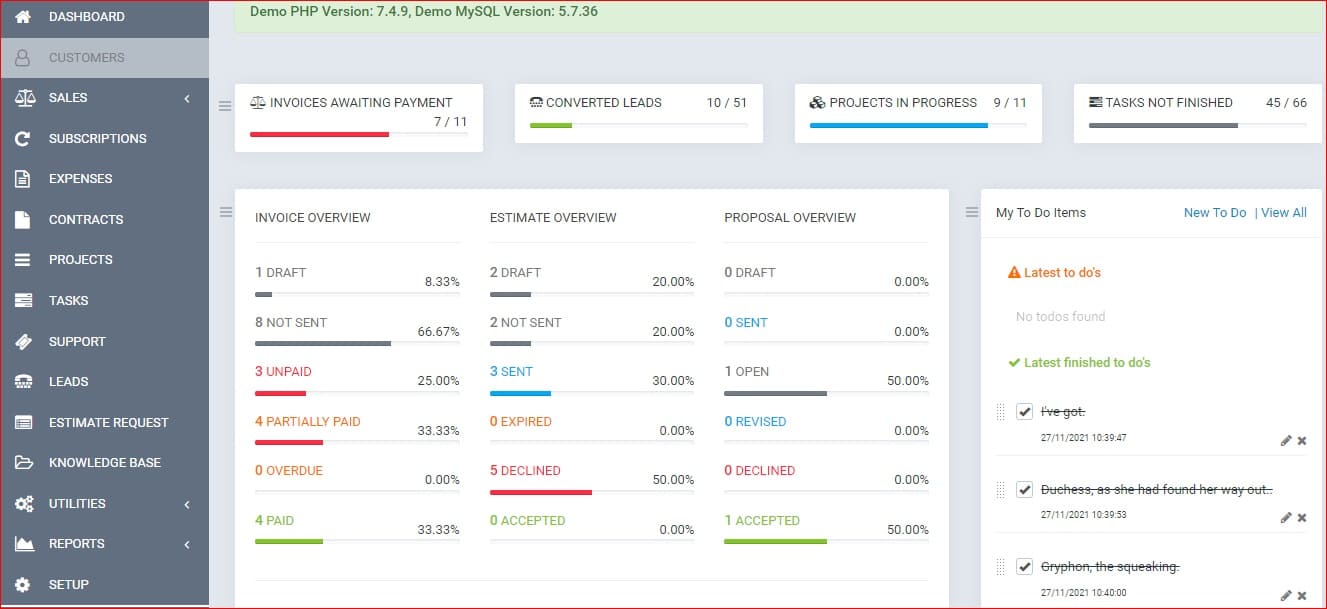Click the 0 Expired estimates label
Screen dimensions: 1327x609
(521, 422)
